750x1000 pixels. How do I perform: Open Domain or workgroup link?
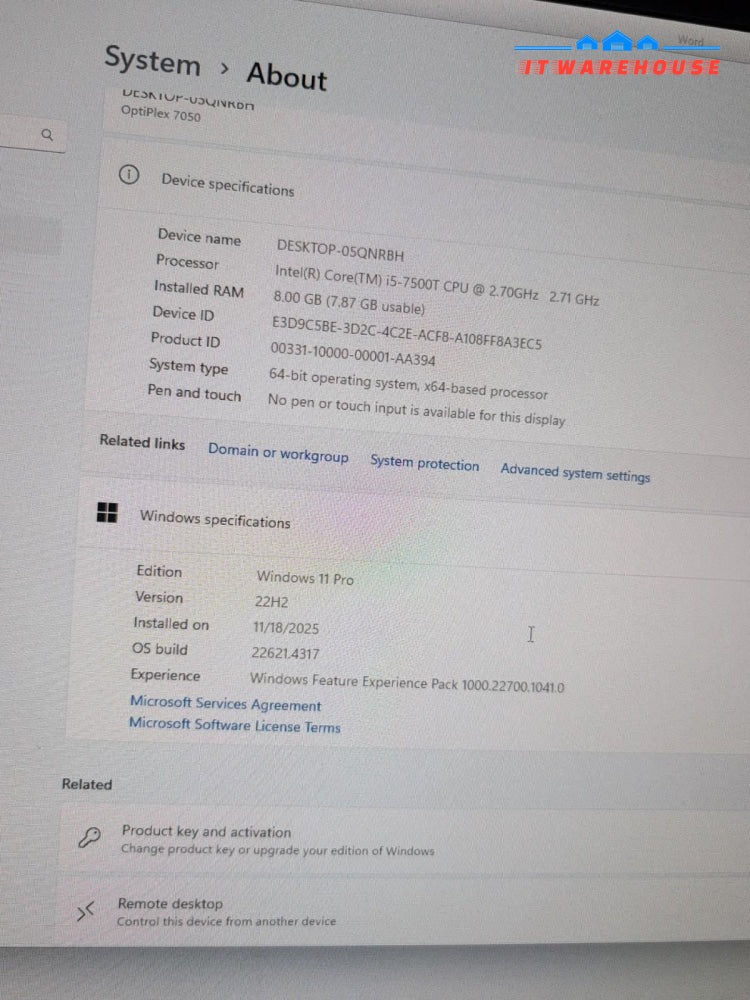tap(278, 453)
